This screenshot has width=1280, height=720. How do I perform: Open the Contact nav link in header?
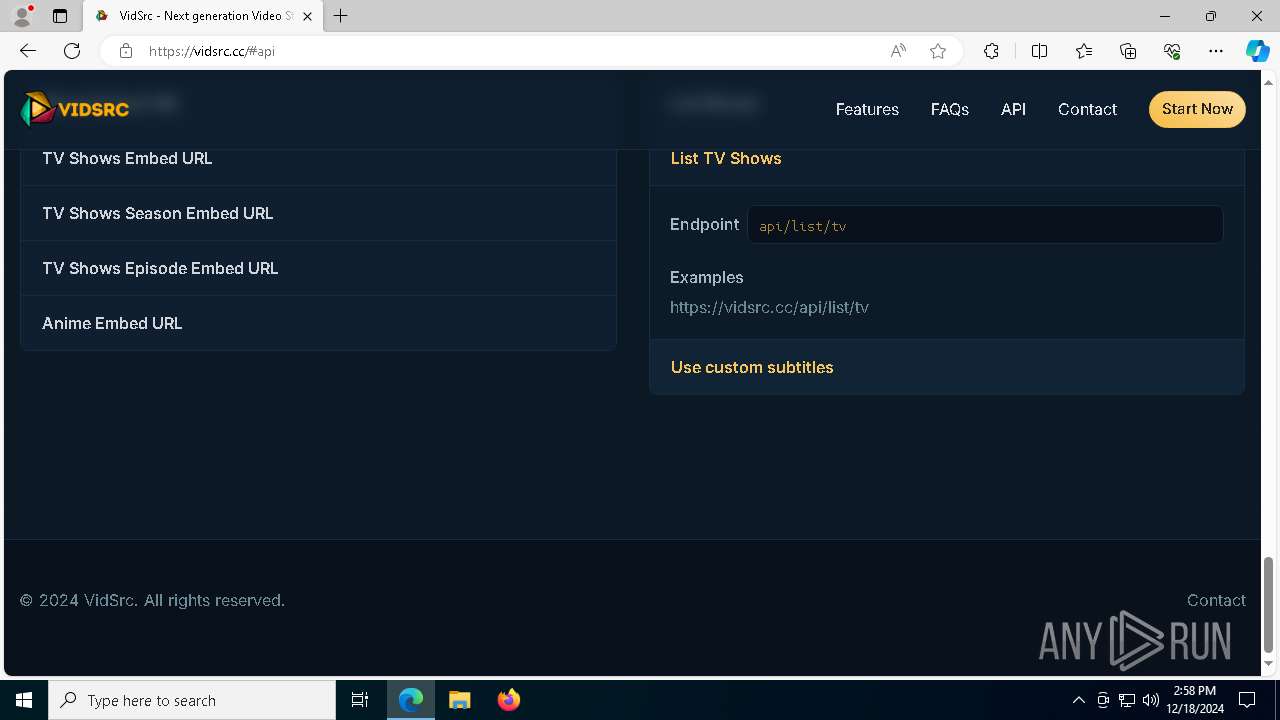1087,109
